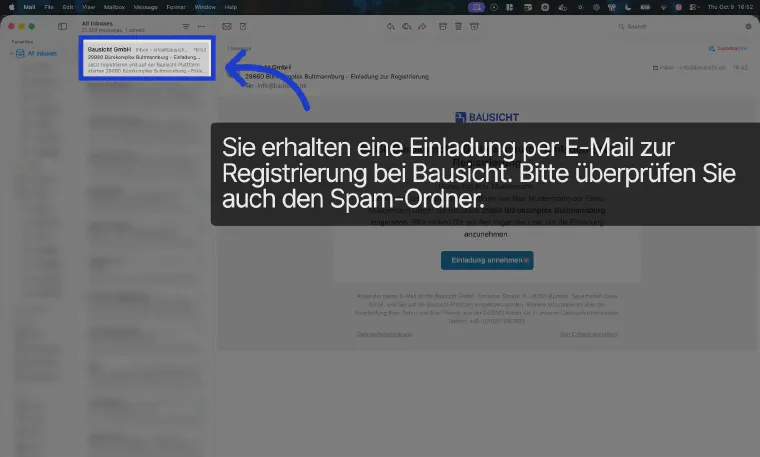Reply to the message

tap(390, 27)
